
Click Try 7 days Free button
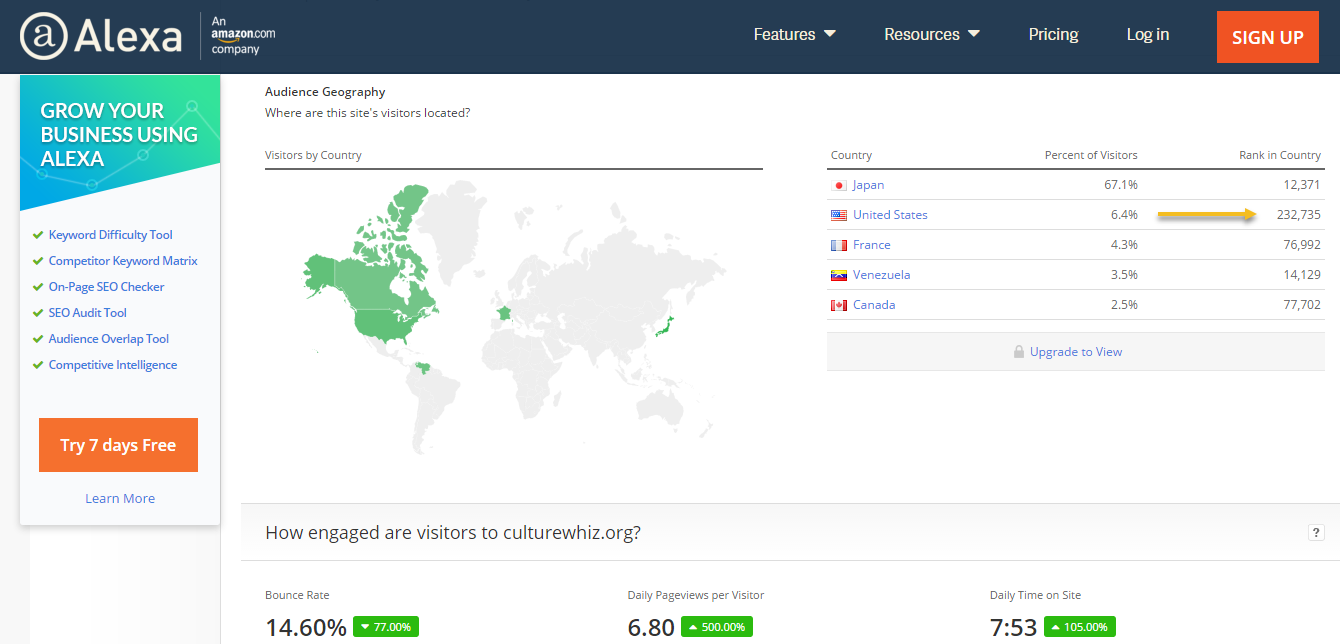point(118,445)
